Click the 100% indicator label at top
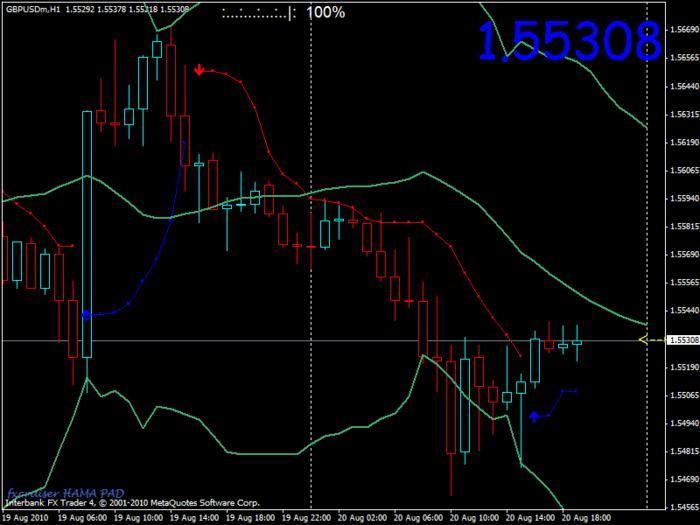Screen dimensions: 700x525 click(325, 13)
